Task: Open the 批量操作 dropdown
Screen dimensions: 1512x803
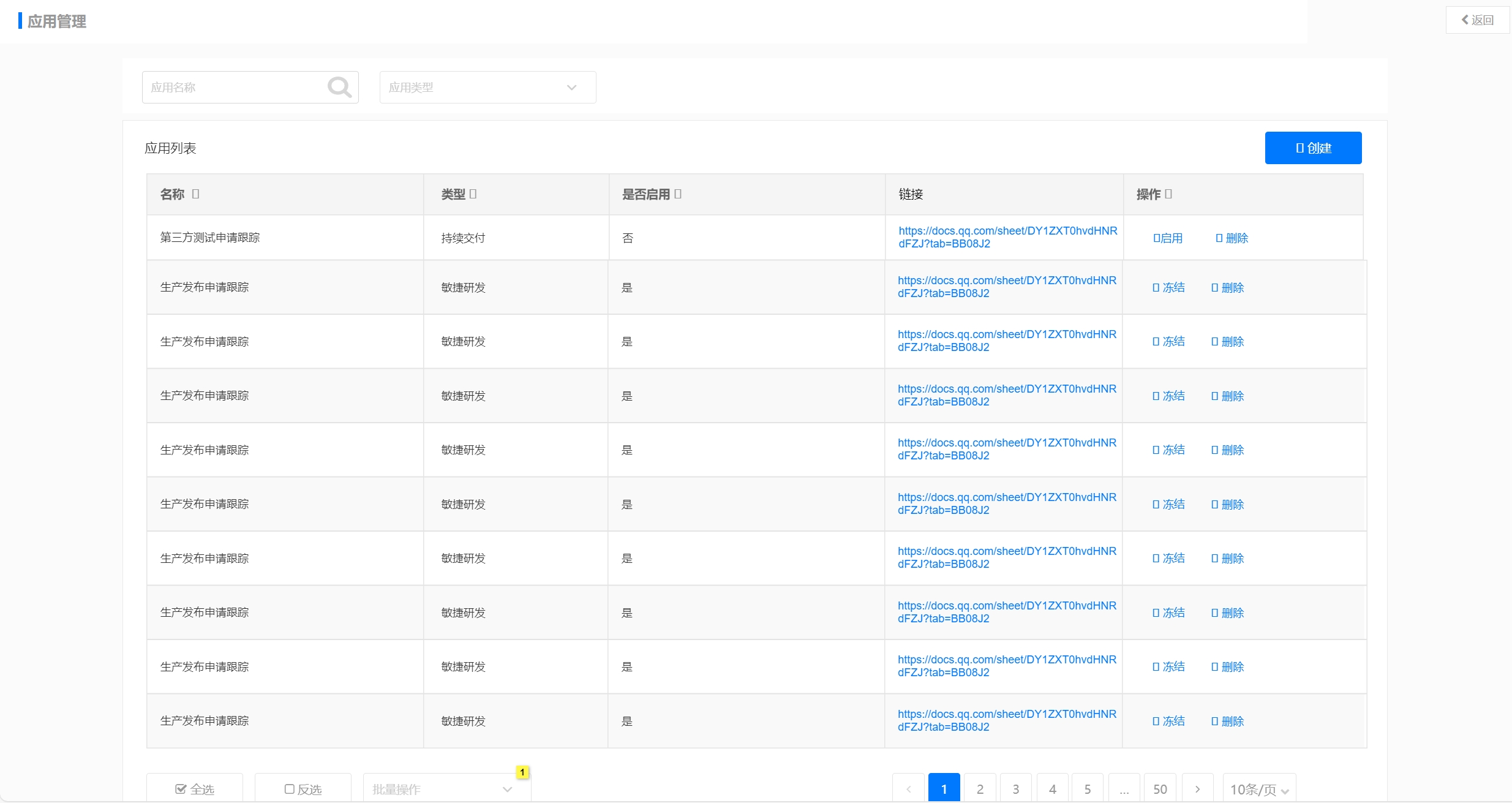Action: coord(446,789)
